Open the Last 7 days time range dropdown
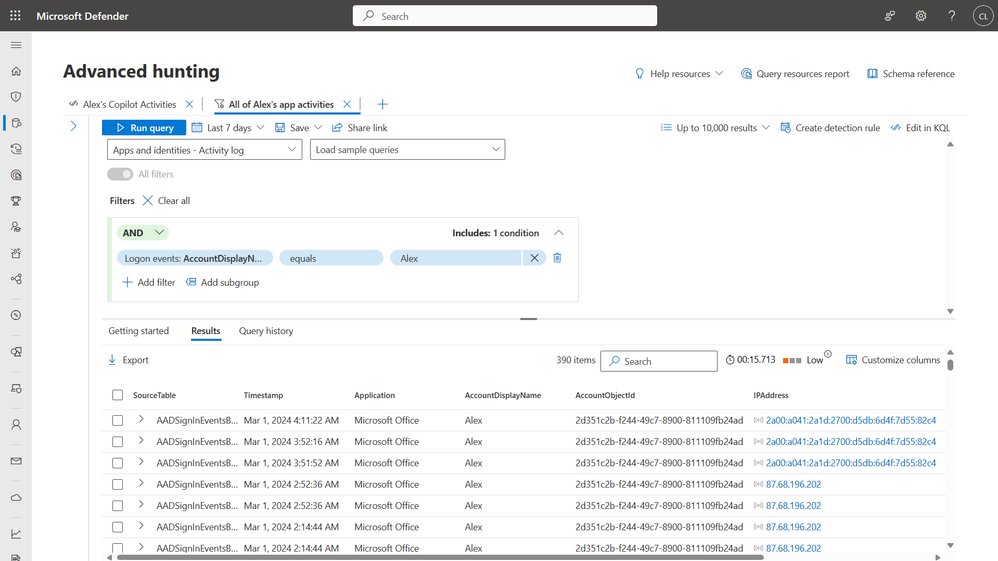998x561 pixels. click(x=228, y=127)
